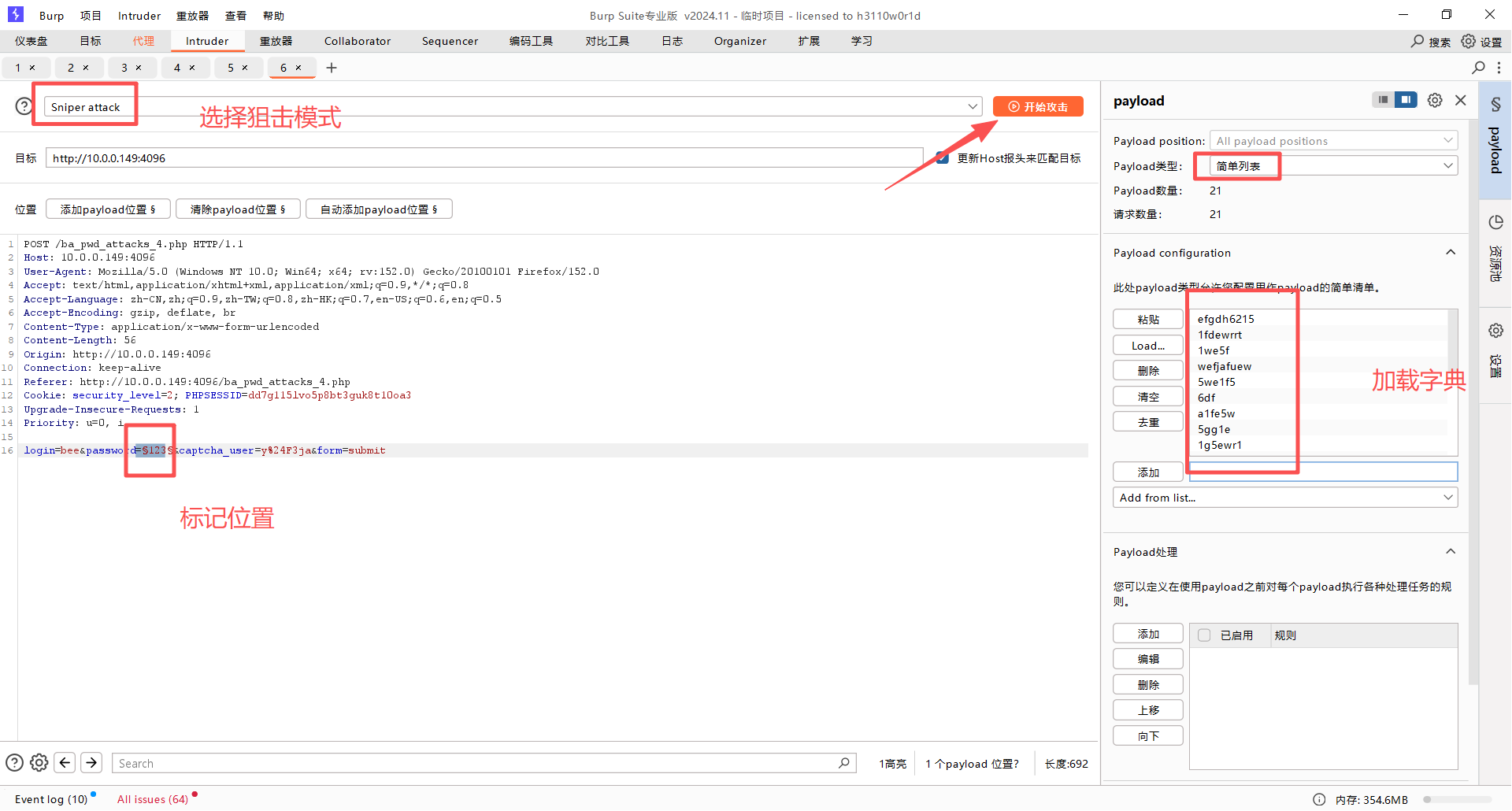Click the 清空 clear payload list button

tap(1148, 397)
